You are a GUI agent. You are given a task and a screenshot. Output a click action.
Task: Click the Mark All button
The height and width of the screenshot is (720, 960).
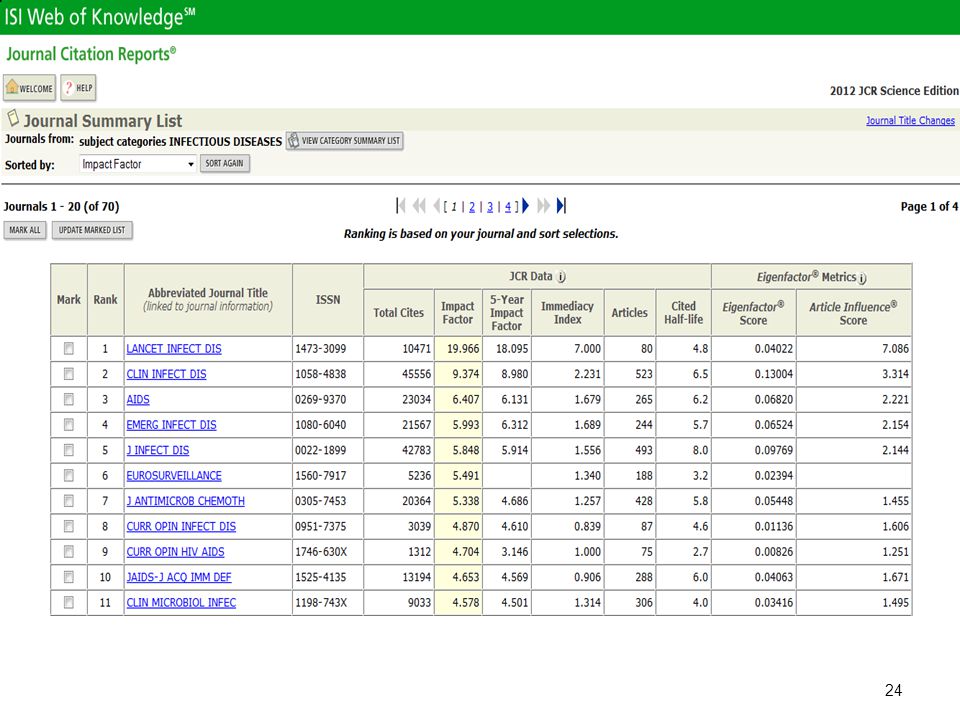point(25,230)
